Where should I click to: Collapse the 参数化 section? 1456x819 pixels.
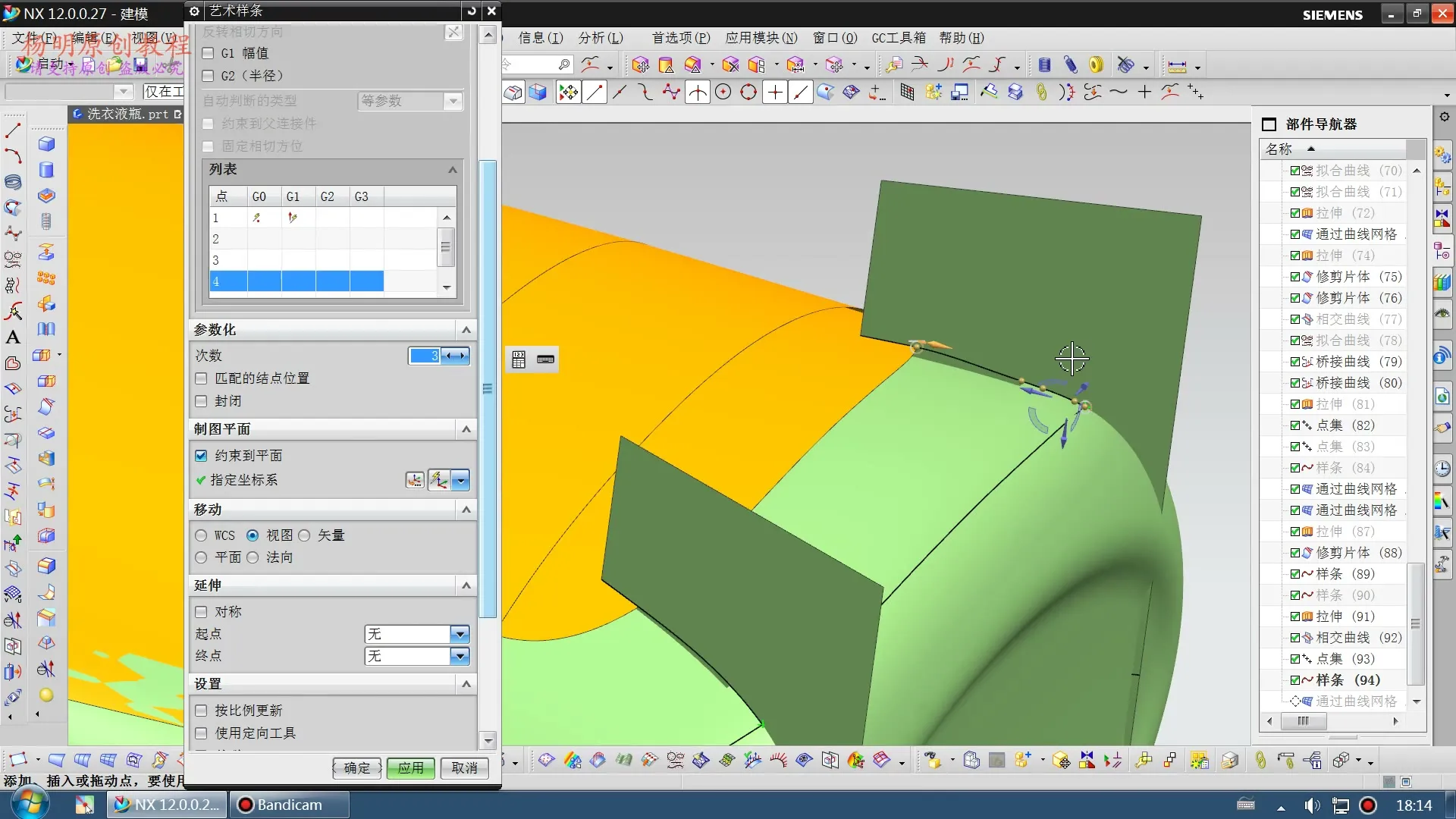pyautogui.click(x=466, y=330)
